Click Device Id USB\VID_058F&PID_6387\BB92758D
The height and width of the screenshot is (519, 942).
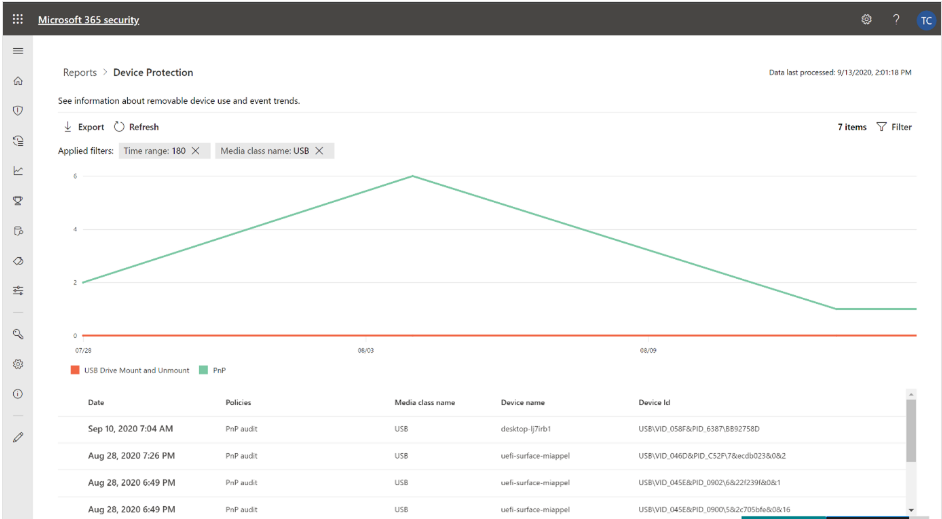click(x=699, y=429)
